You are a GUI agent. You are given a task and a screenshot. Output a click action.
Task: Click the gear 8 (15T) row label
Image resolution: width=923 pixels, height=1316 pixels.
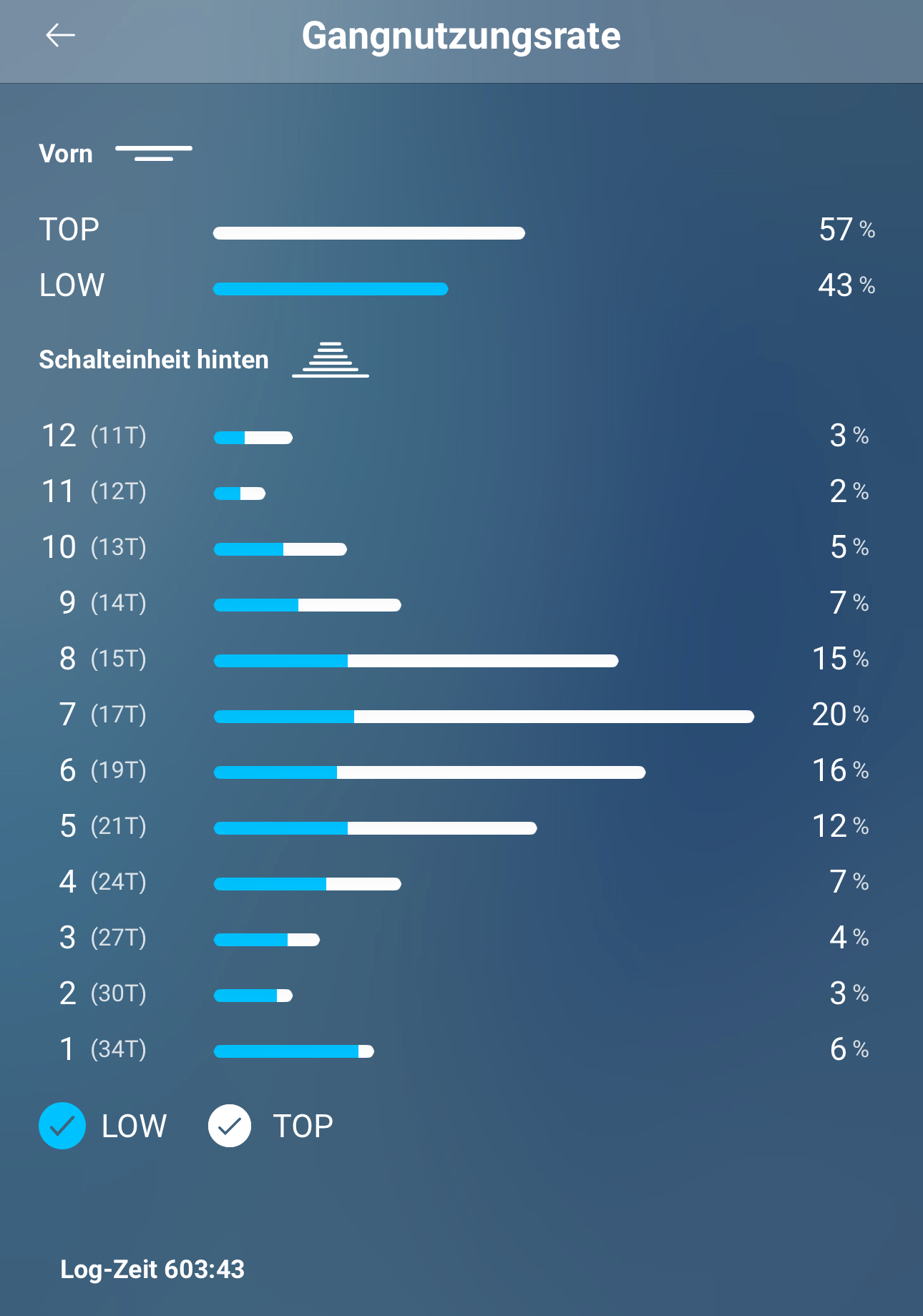pos(102,659)
